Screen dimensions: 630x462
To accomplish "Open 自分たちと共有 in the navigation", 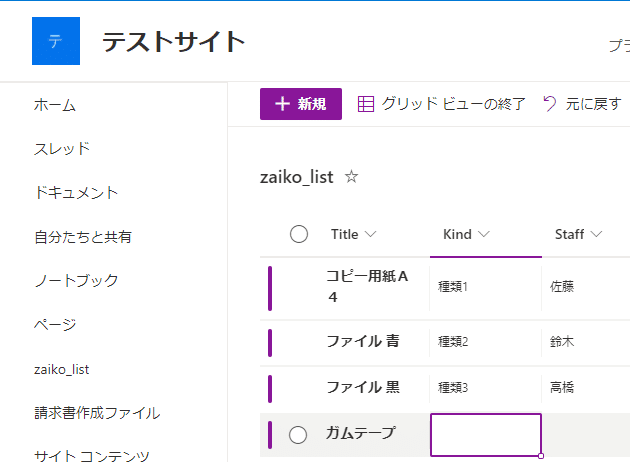I will [83, 237].
